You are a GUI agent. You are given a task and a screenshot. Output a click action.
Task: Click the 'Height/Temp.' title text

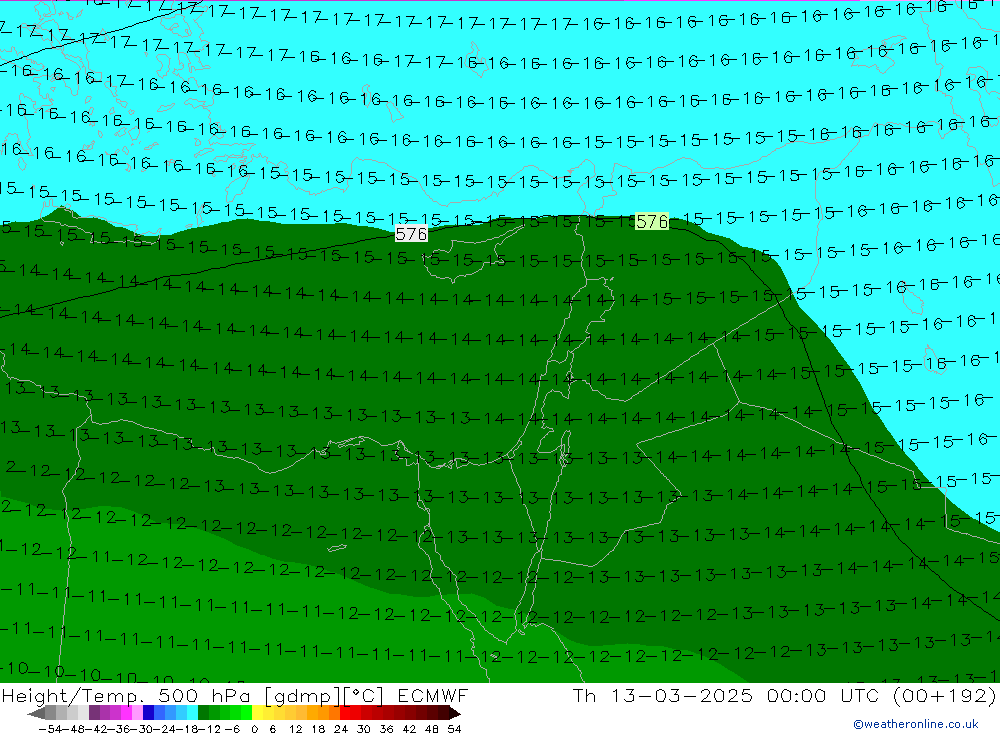pos(75,695)
